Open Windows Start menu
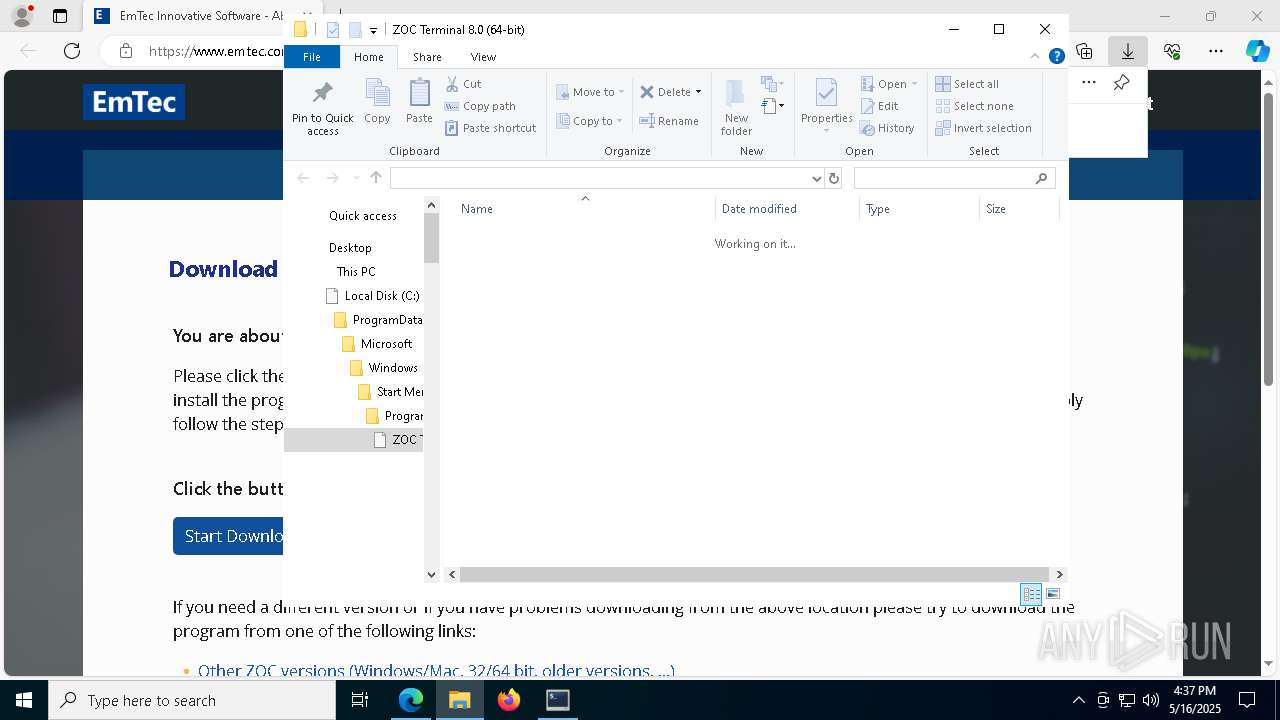 click(x=24, y=700)
